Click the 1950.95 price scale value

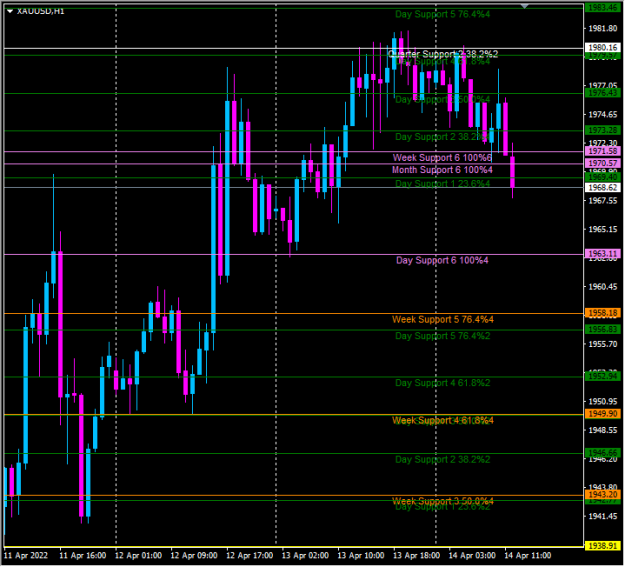point(603,401)
